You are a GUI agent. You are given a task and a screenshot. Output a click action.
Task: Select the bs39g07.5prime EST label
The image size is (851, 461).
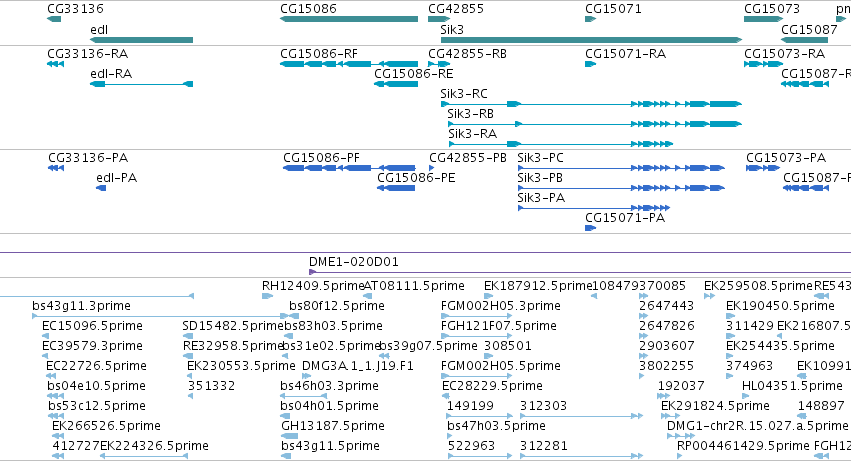tap(428, 346)
